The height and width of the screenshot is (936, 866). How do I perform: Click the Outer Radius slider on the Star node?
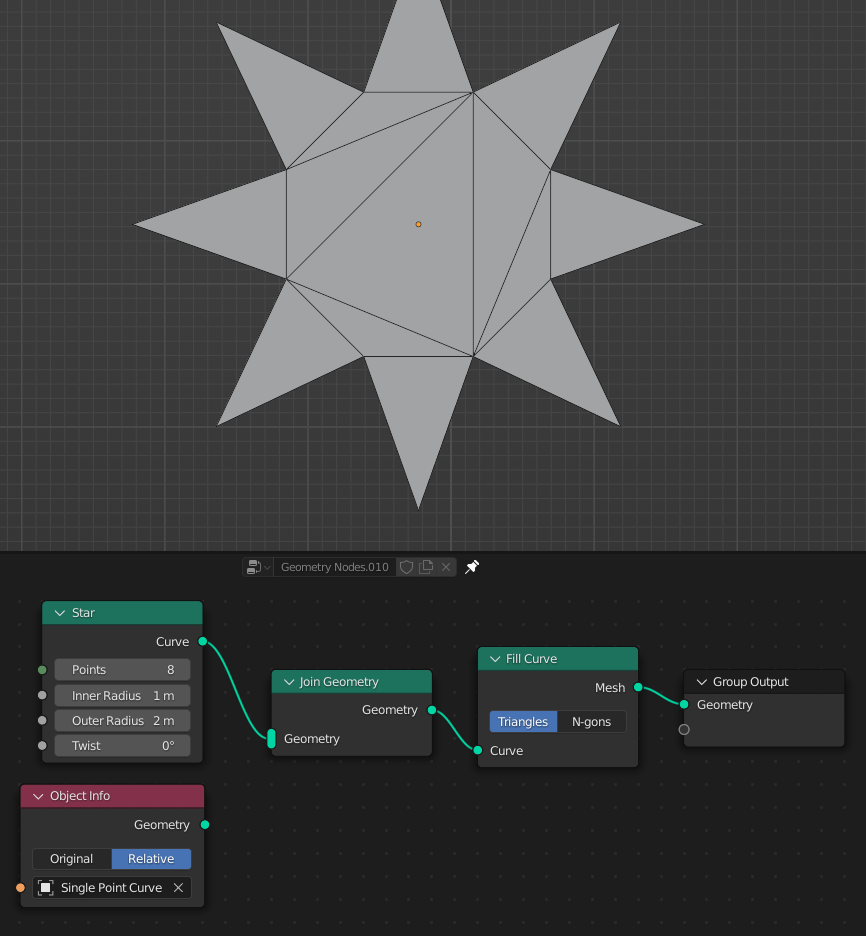coord(122,720)
